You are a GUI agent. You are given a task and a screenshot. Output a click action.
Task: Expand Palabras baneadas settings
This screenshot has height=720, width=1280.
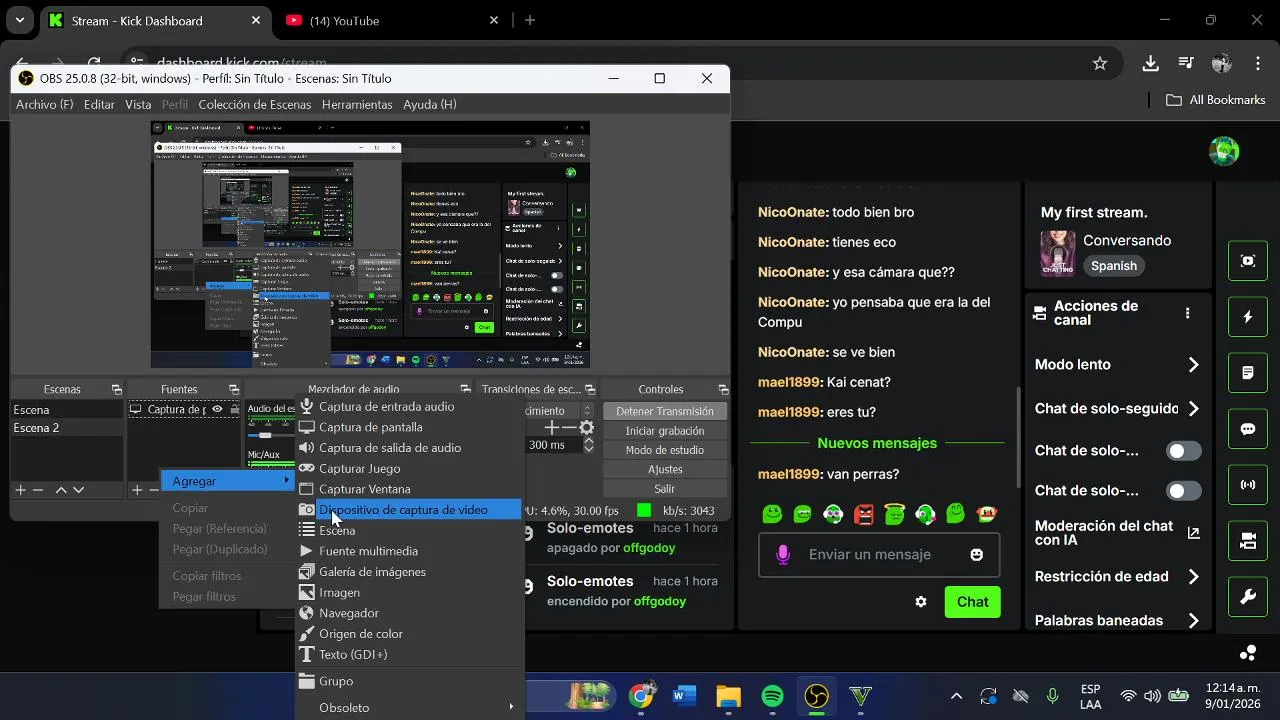pyautogui.click(x=1193, y=621)
